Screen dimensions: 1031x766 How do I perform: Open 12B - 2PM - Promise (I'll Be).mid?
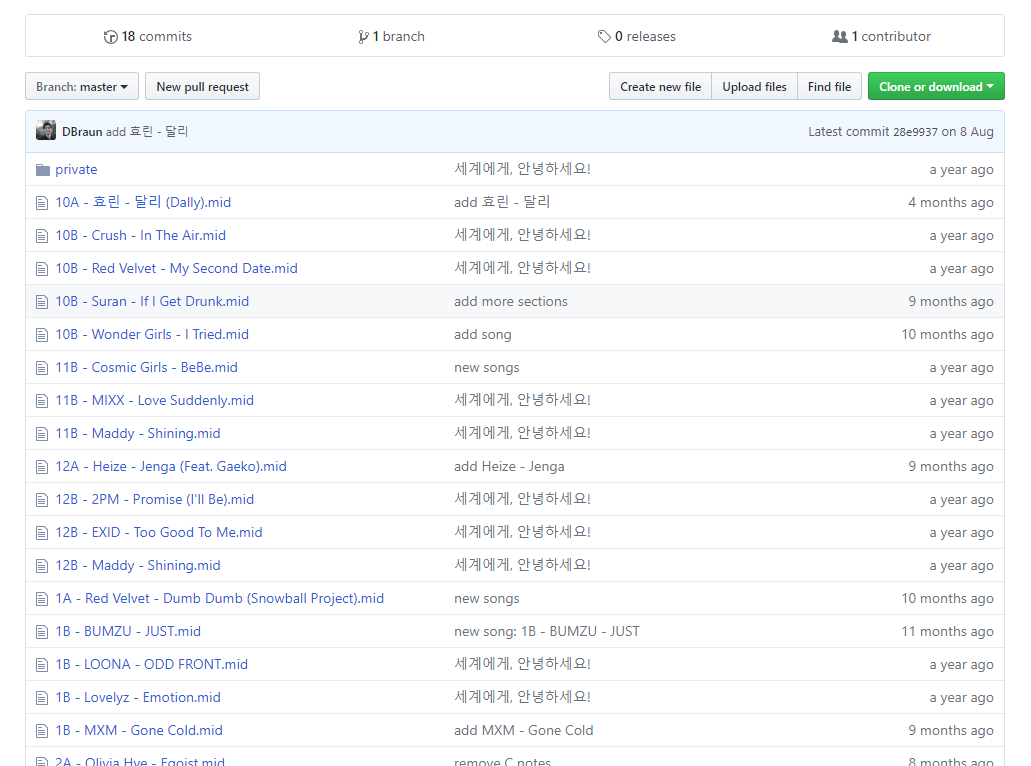click(x=155, y=498)
